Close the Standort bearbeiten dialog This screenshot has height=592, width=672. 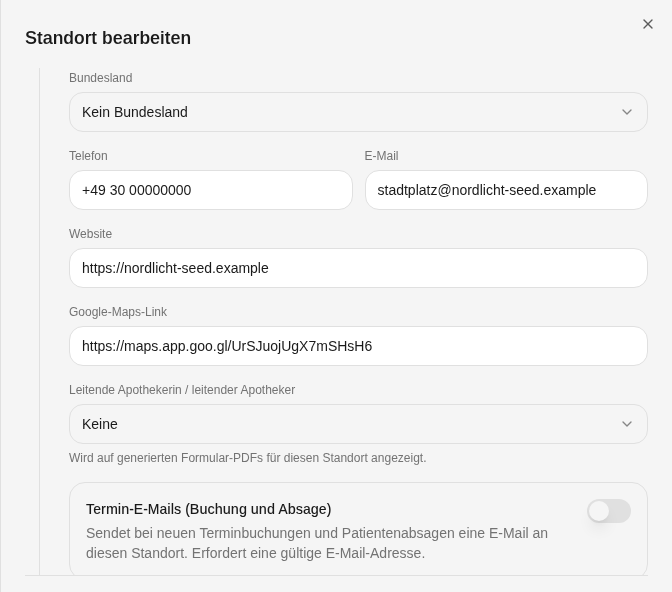[x=648, y=24]
